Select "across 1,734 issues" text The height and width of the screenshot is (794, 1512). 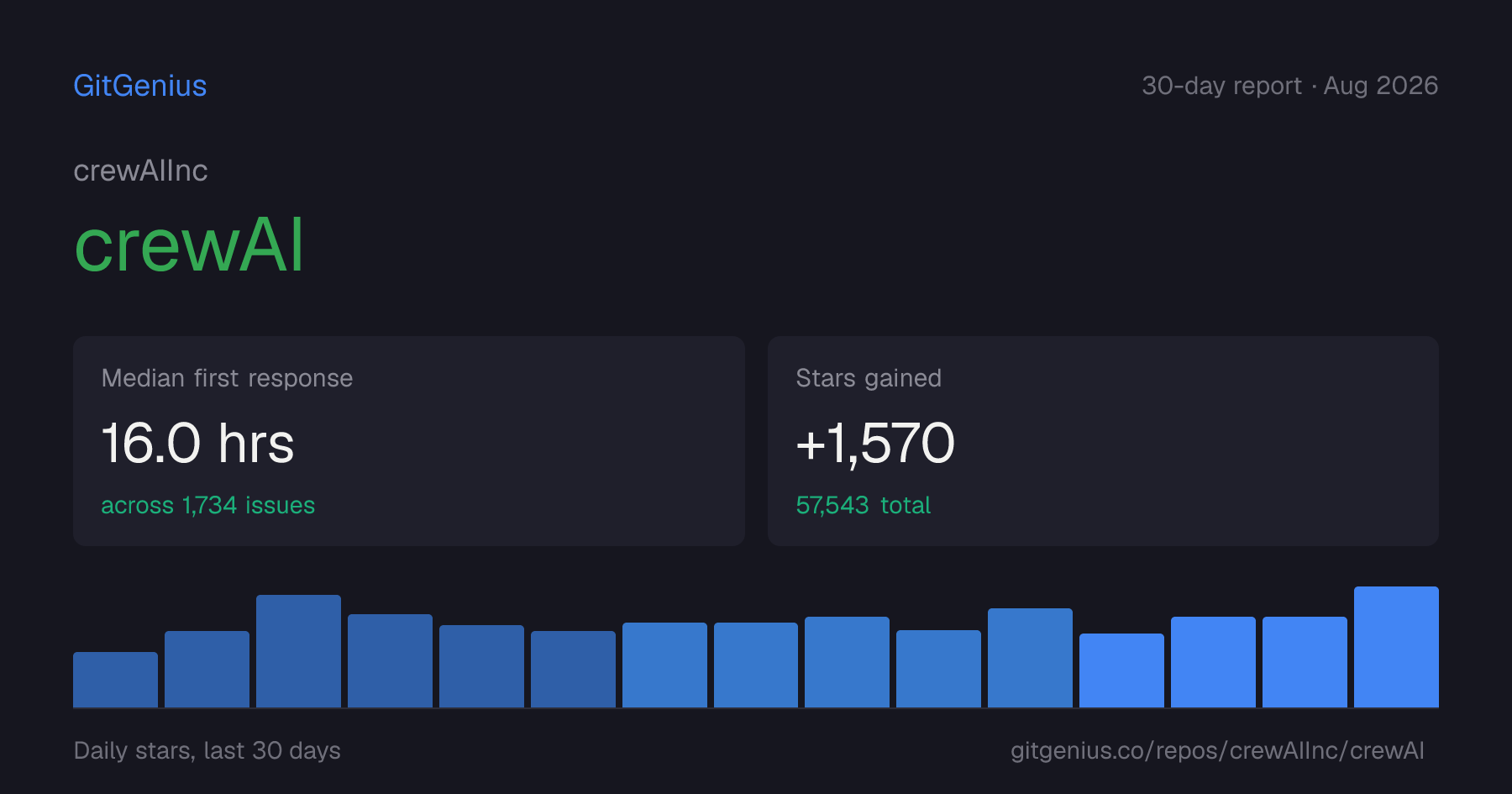click(208, 505)
